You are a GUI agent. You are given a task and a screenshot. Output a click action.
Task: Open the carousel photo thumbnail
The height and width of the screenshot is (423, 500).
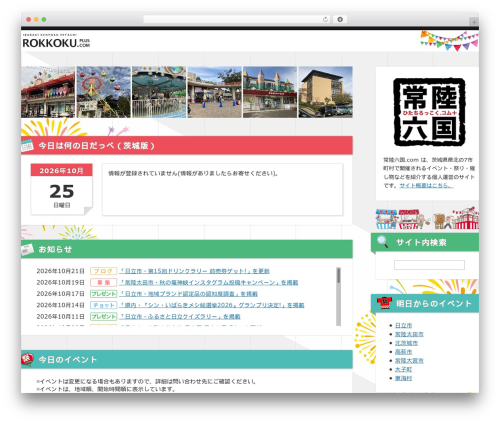click(159, 92)
